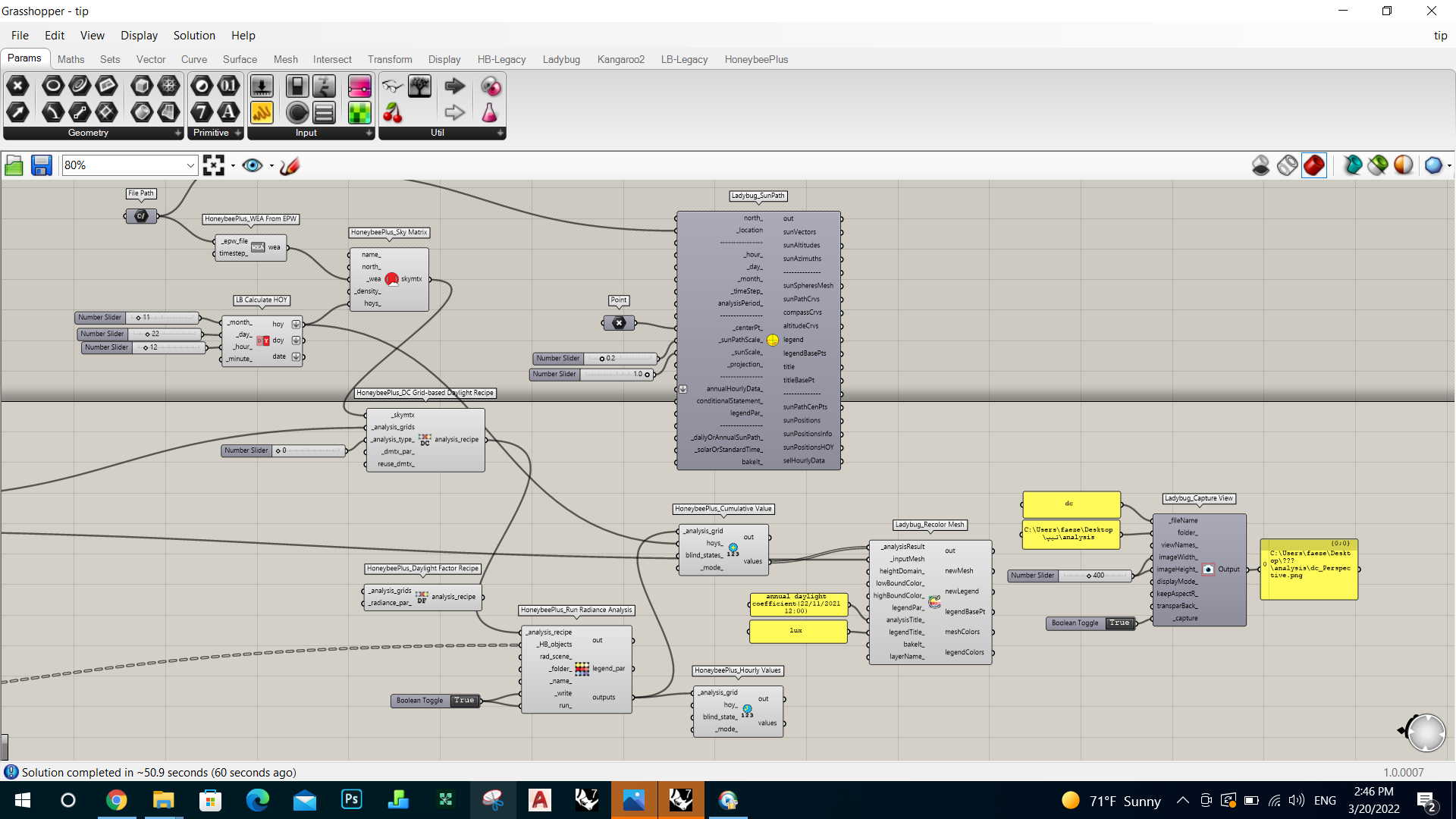Open the Solution menu

click(x=194, y=36)
